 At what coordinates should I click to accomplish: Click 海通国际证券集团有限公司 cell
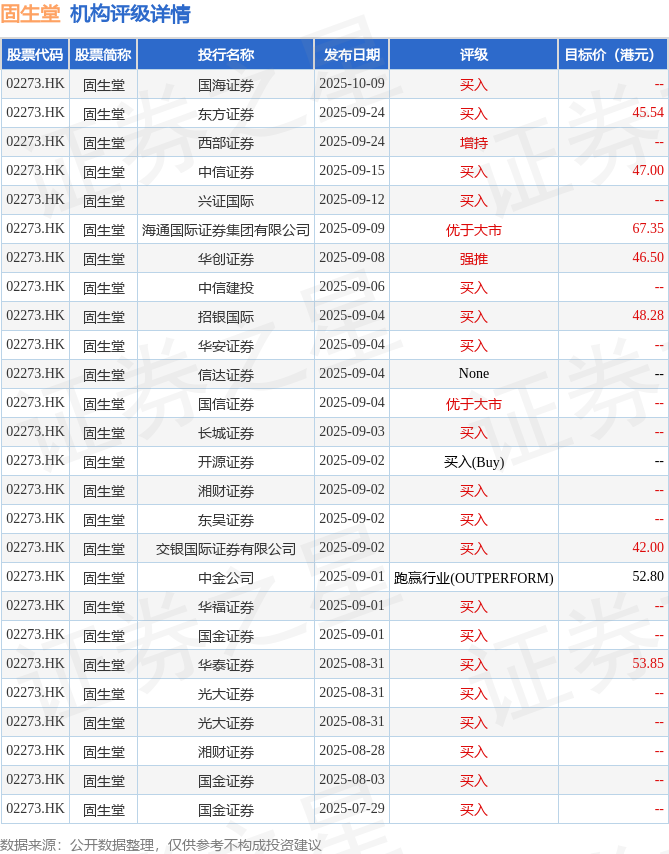(x=226, y=230)
